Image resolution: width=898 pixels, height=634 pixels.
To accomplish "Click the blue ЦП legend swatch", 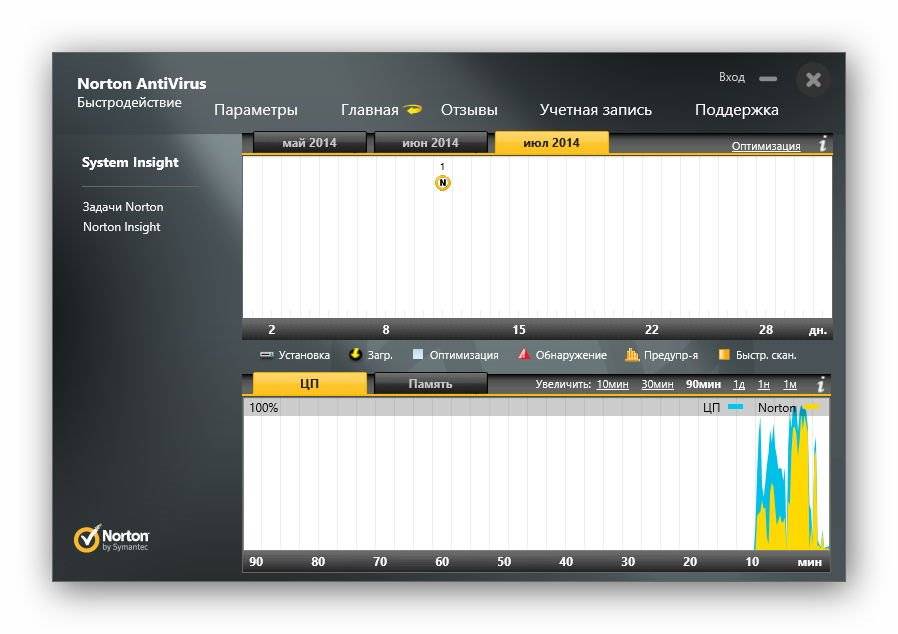I will pyautogui.click(x=735, y=407).
